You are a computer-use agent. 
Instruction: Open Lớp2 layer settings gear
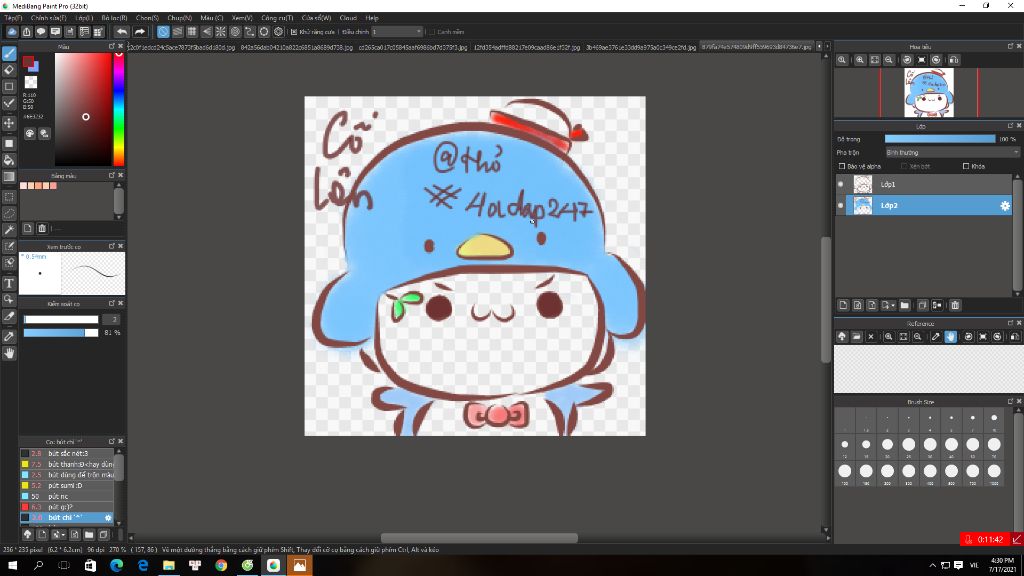(1004, 206)
